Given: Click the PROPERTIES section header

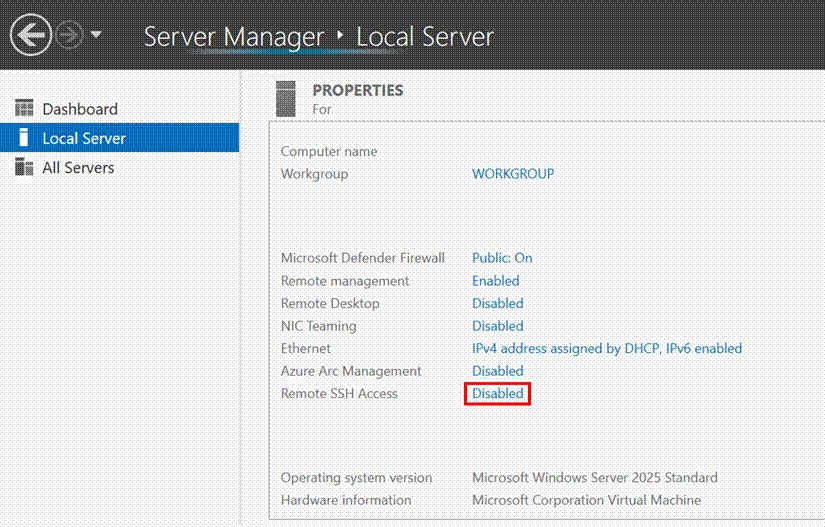Looking at the screenshot, I should point(357,90).
